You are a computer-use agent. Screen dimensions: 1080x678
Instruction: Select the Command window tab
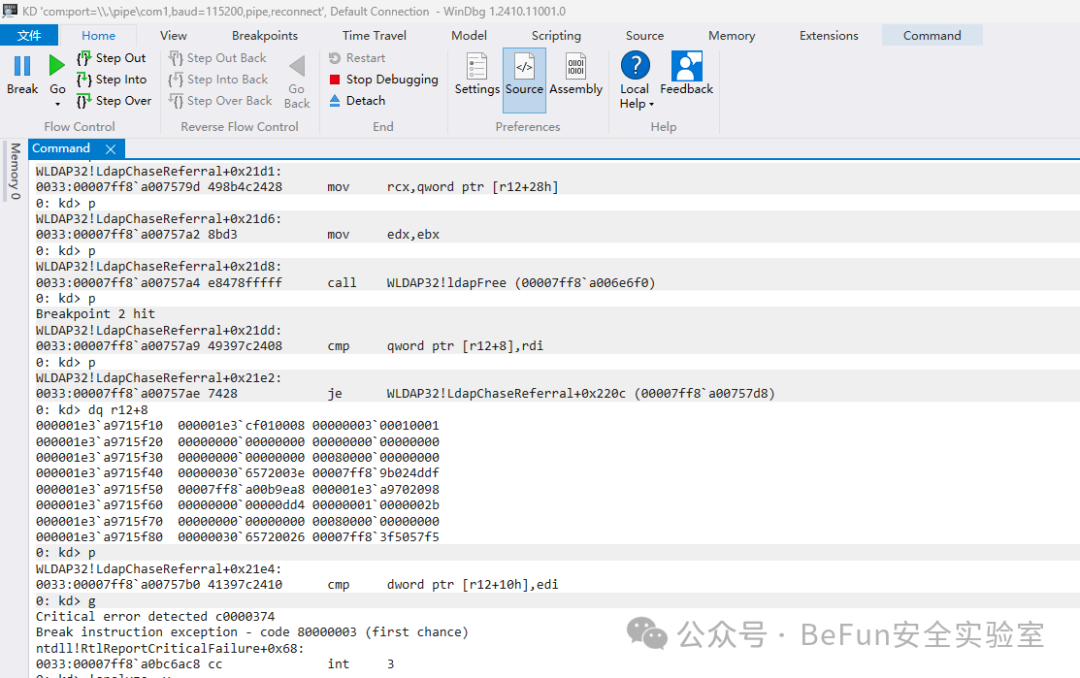pyautogui.click(x=61, y=148)
